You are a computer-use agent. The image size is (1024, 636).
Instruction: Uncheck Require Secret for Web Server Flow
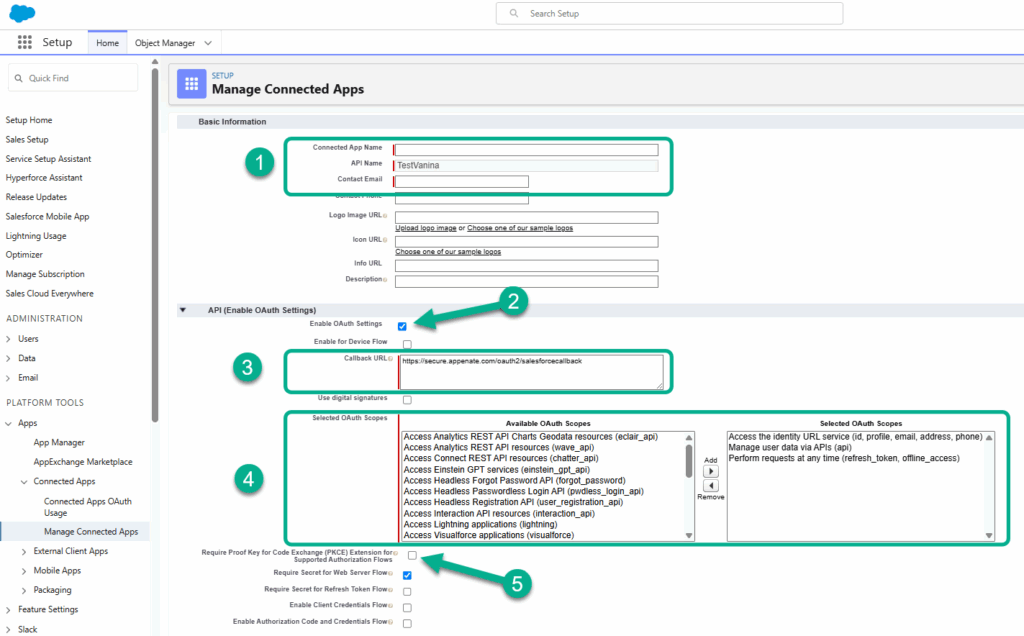click(408, 575)
